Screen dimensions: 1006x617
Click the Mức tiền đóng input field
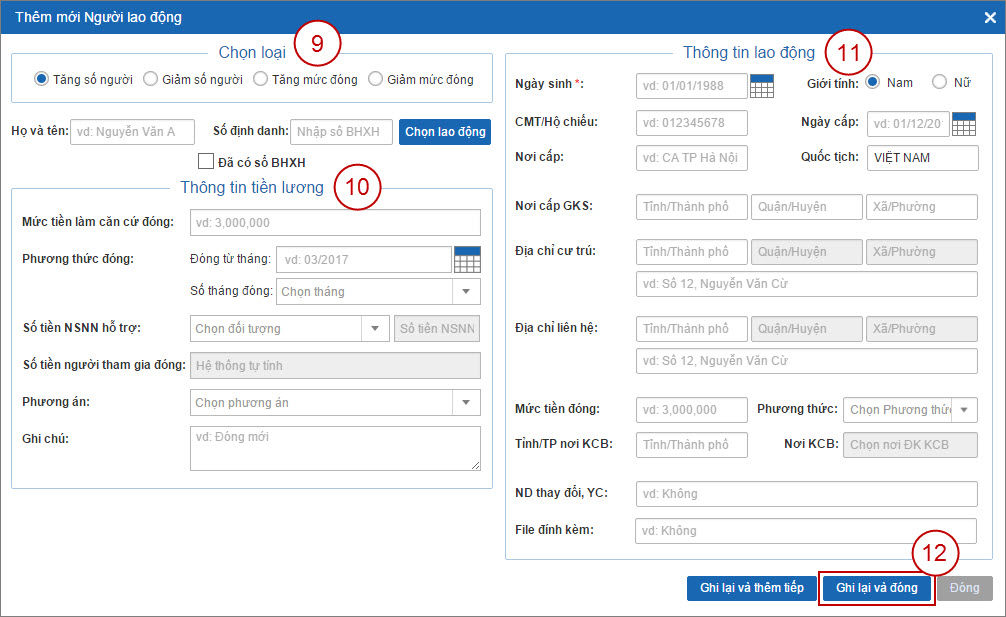click(x=692, y=410)
